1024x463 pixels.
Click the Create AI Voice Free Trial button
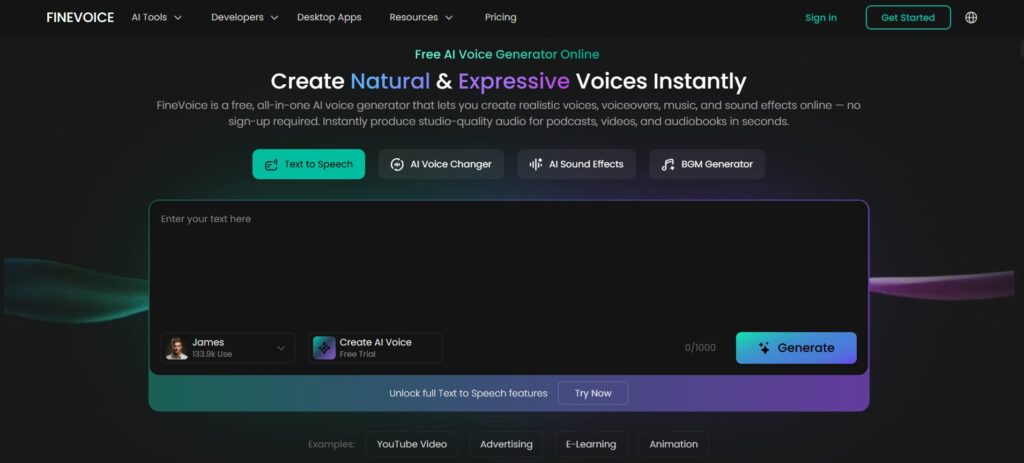click(x=375, y=348)
